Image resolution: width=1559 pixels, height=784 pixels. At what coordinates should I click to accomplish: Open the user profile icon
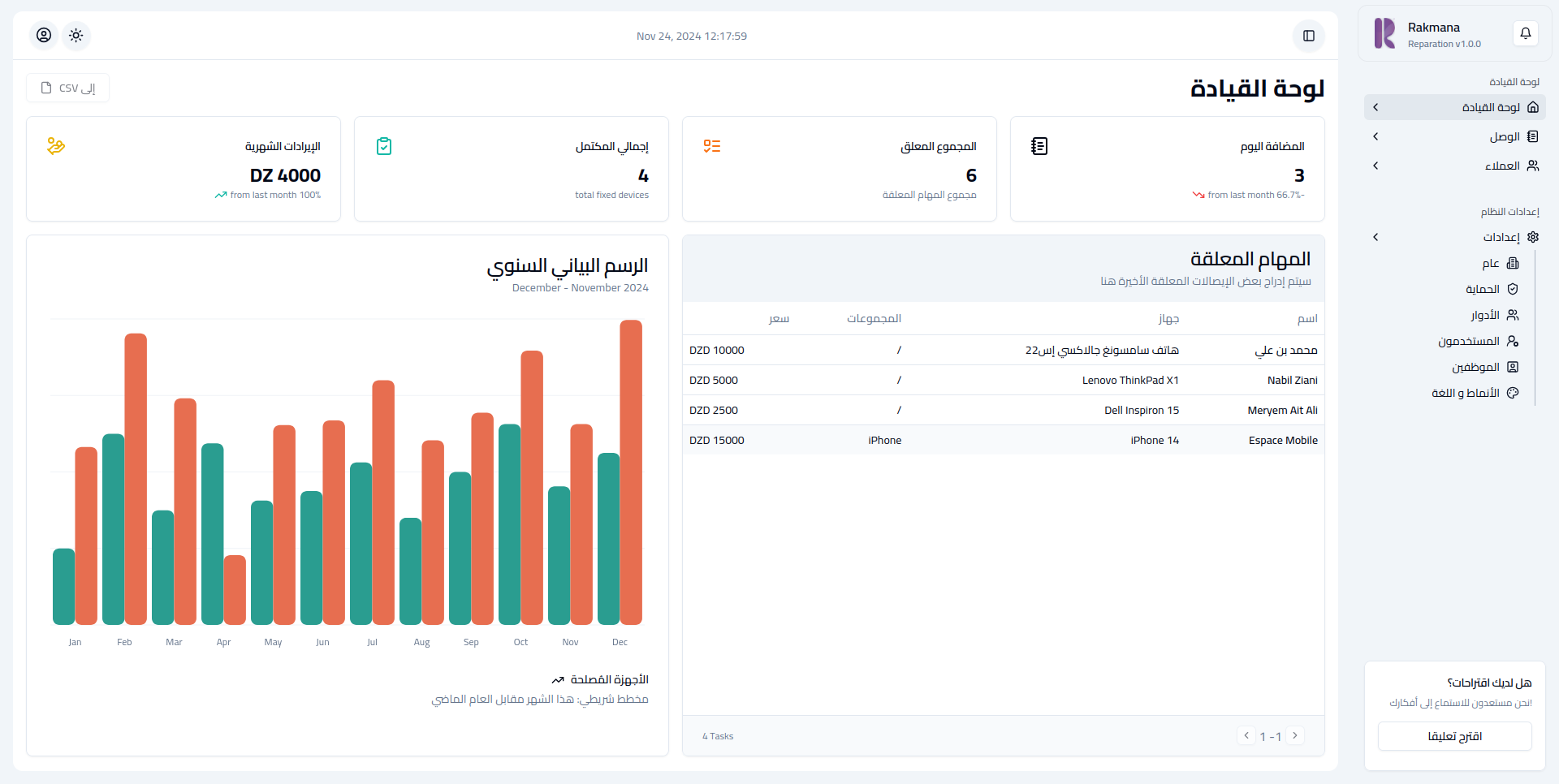[44, 36]
